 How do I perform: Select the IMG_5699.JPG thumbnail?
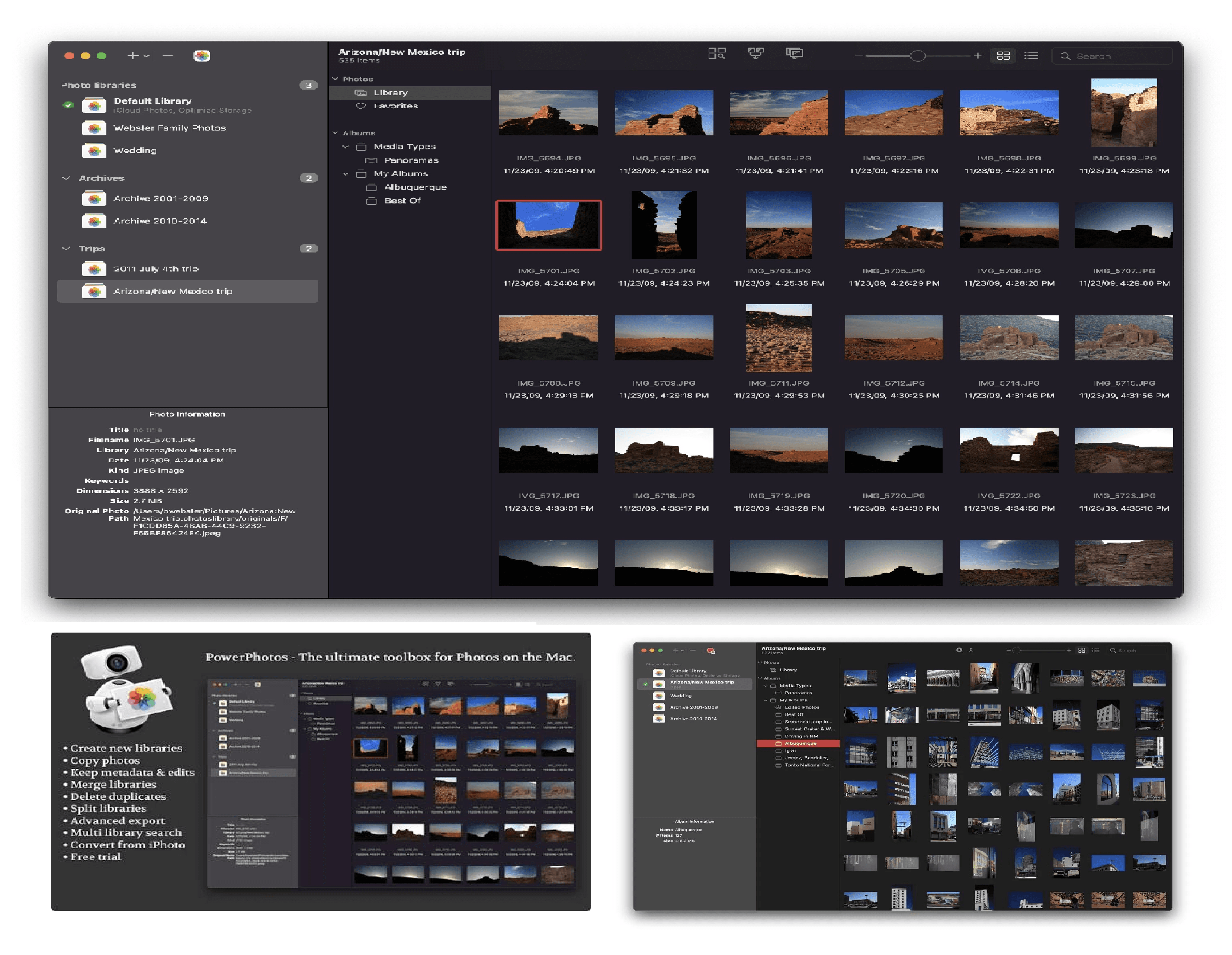pyautogui.click(x=1124, y=113)
